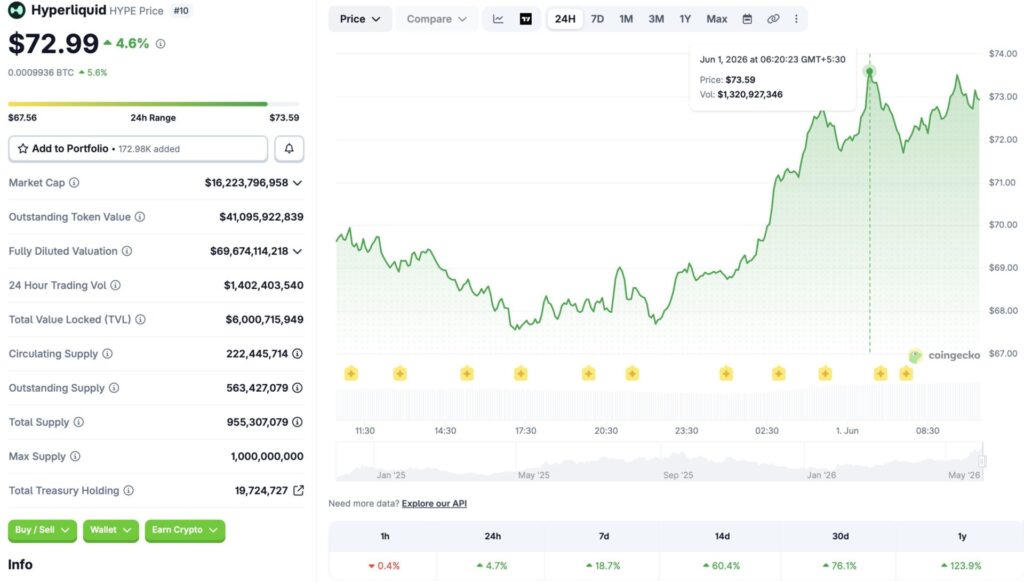Click the $1,402,403,540 trading volume value
The width and height of the screenshot is (1024, 583).
click(263, 285)
